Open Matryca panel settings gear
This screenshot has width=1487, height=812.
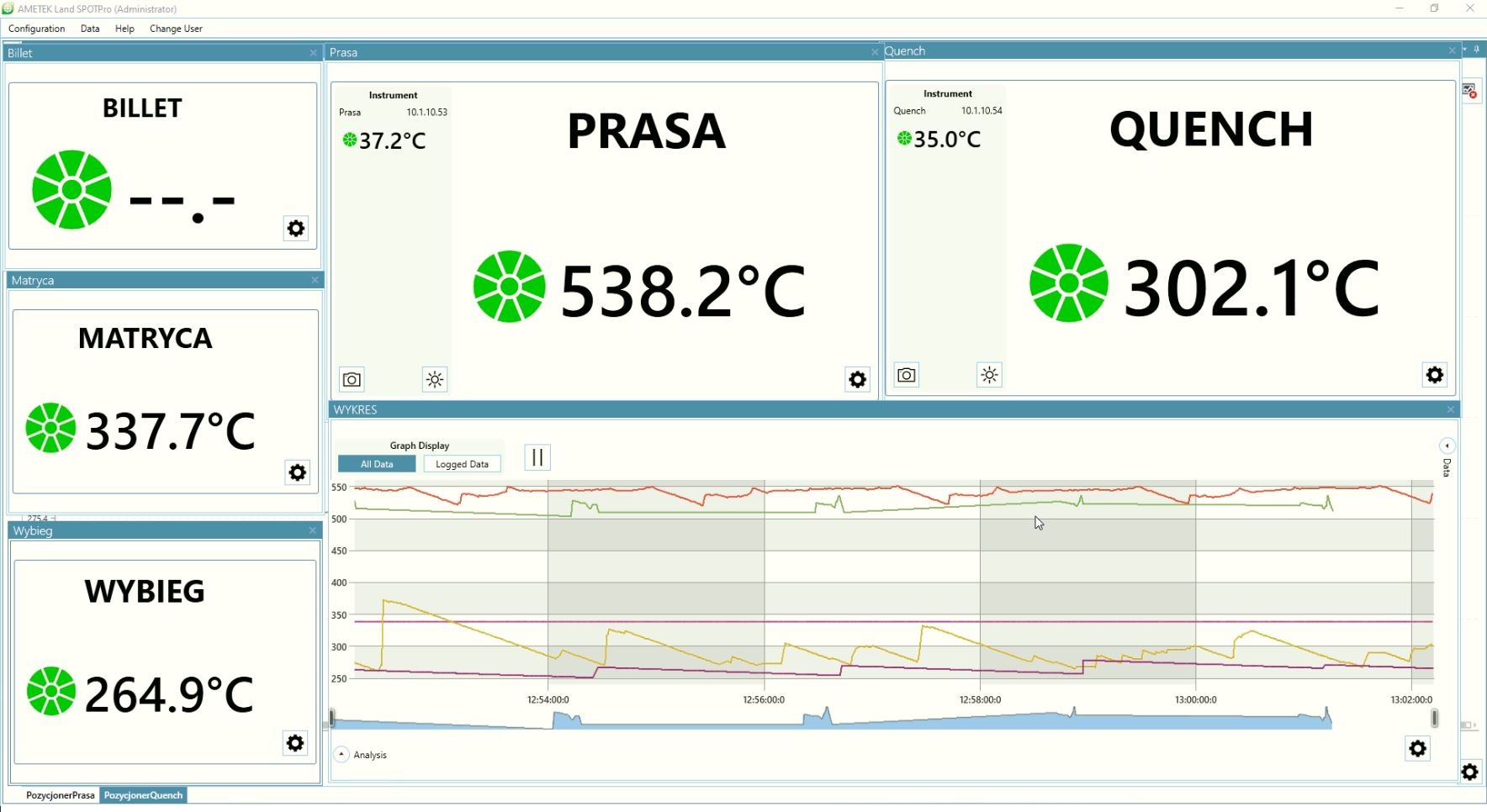coord(297,472)
